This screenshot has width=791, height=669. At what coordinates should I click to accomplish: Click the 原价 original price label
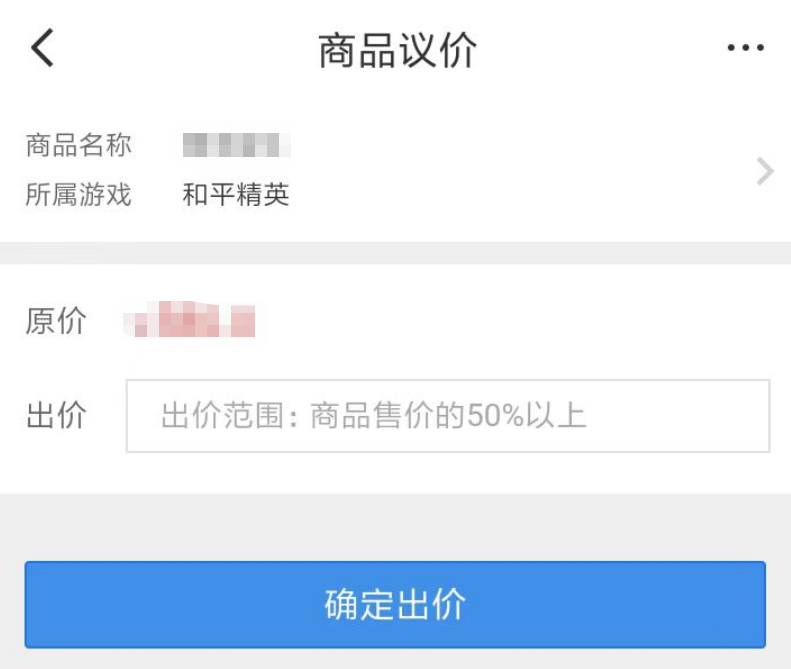56,322
